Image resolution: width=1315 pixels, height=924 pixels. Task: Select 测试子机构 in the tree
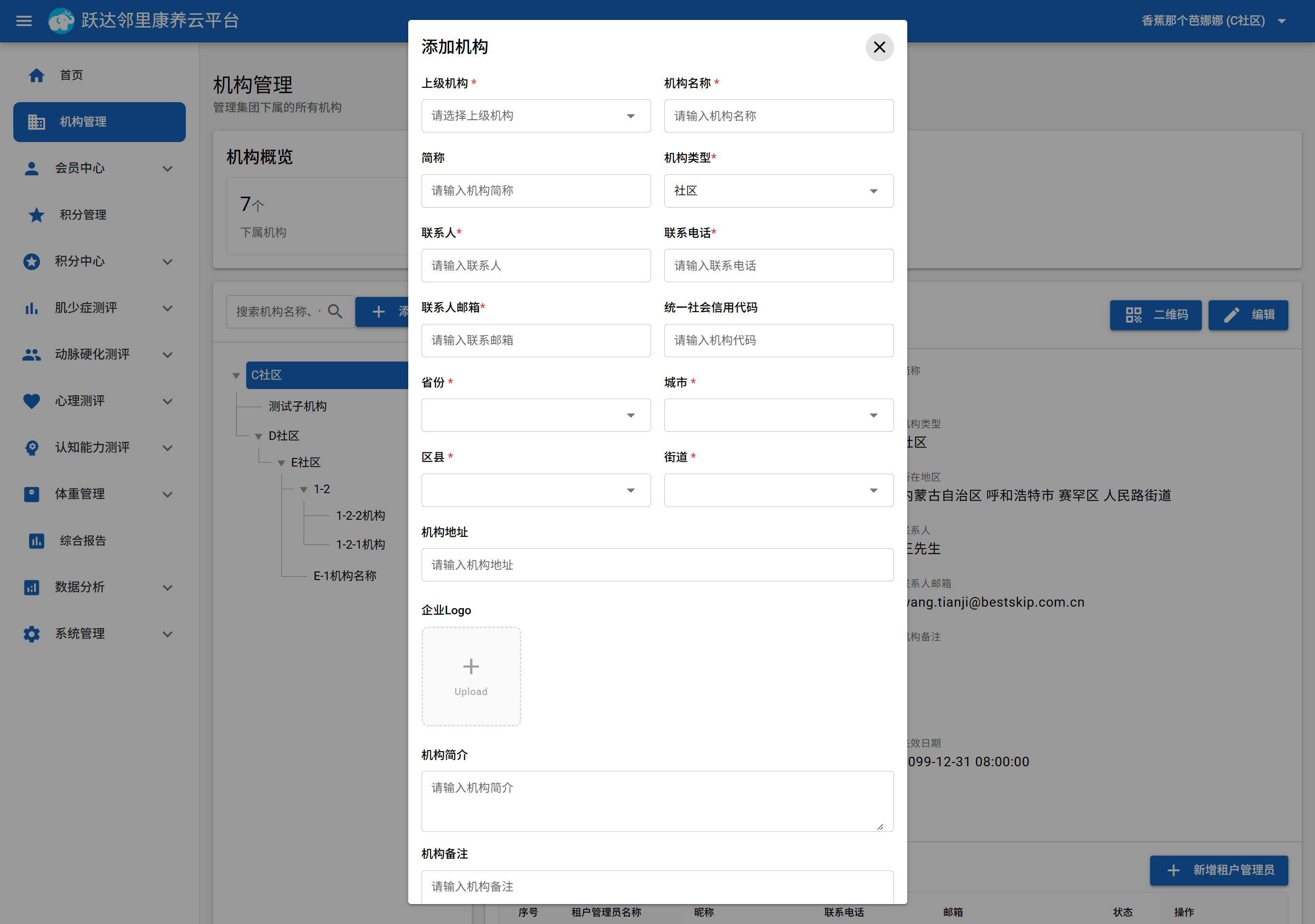pyautogui.click(x=297, y=407)
